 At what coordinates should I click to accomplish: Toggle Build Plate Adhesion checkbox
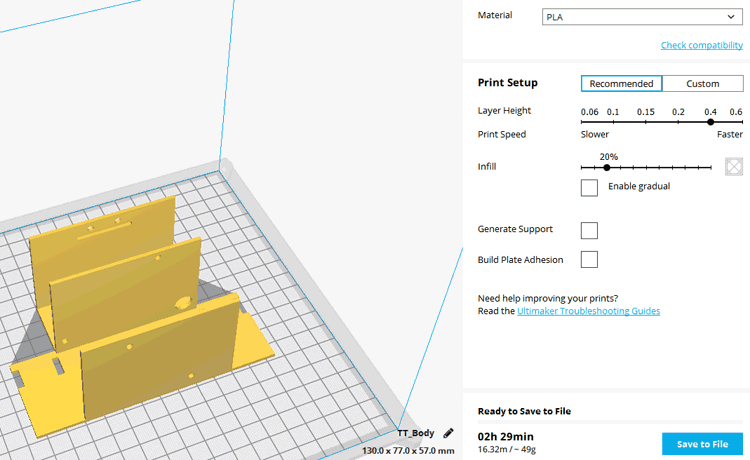coord(589,259)
